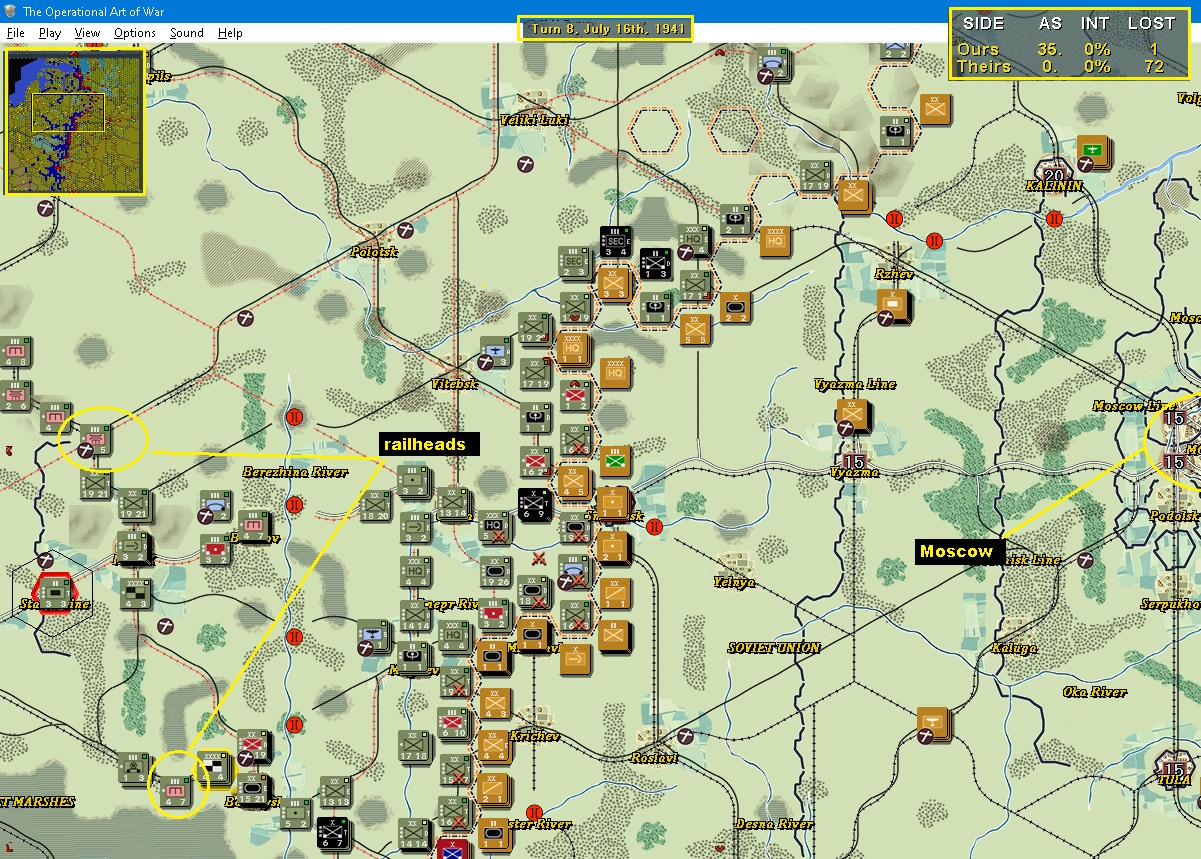Open the Sound menu
Screen dimensions: 1201x859
click(x=187, y=33)
